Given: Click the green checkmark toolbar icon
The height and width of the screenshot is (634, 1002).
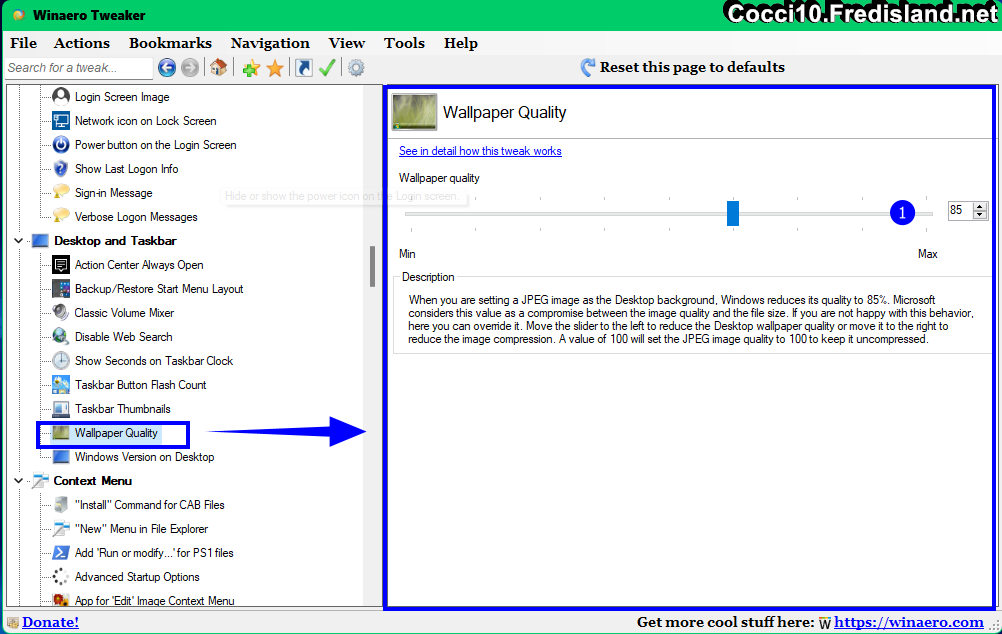Looking at the screenshot, I should pyautogui.click(x=327, y=68).
